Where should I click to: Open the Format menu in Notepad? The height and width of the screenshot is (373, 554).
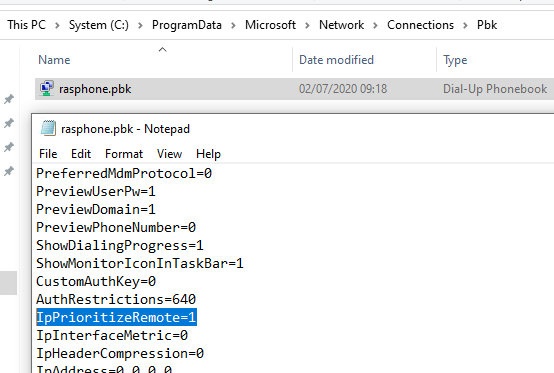pos(124,154)
